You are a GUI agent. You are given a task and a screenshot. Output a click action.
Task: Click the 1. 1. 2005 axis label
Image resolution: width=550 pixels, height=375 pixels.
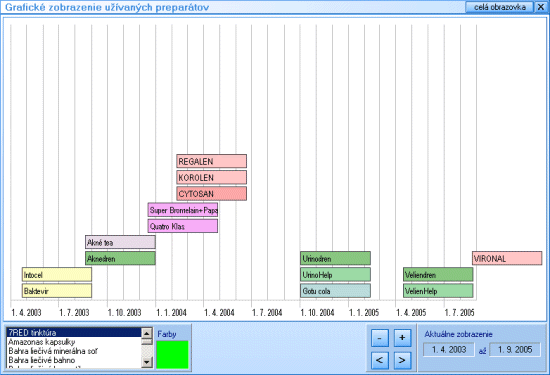click(364, 313)
